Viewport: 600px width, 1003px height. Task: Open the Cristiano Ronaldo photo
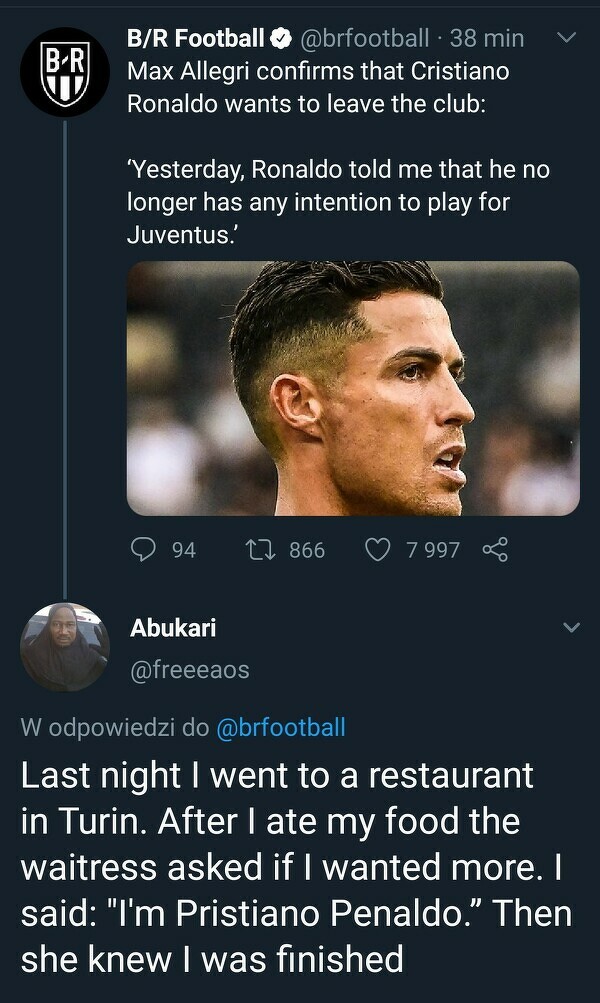point(353,388)
